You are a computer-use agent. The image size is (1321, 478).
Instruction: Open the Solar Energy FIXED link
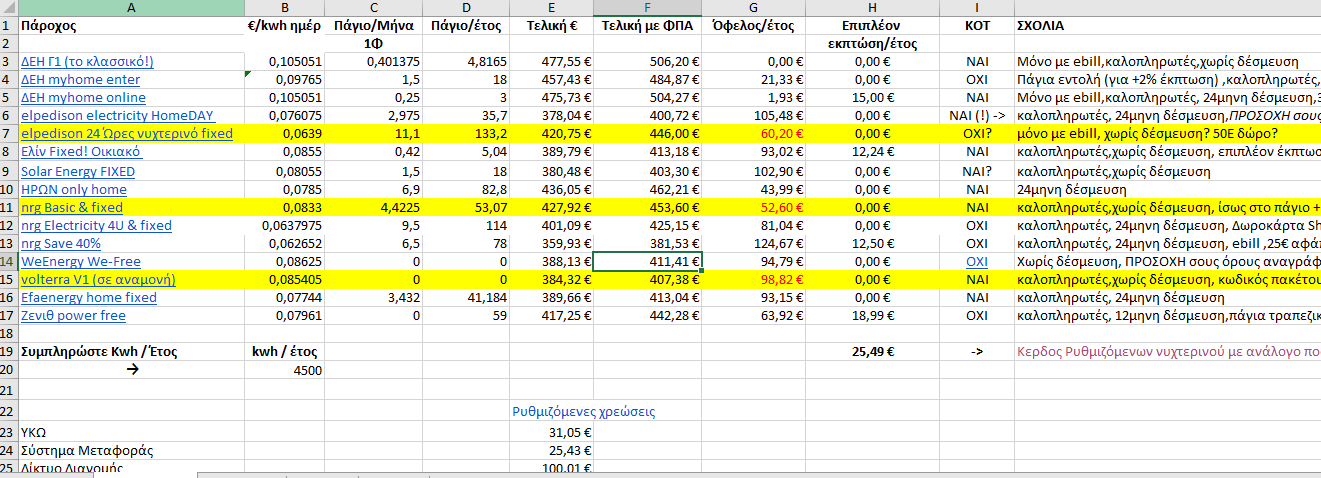78,172
